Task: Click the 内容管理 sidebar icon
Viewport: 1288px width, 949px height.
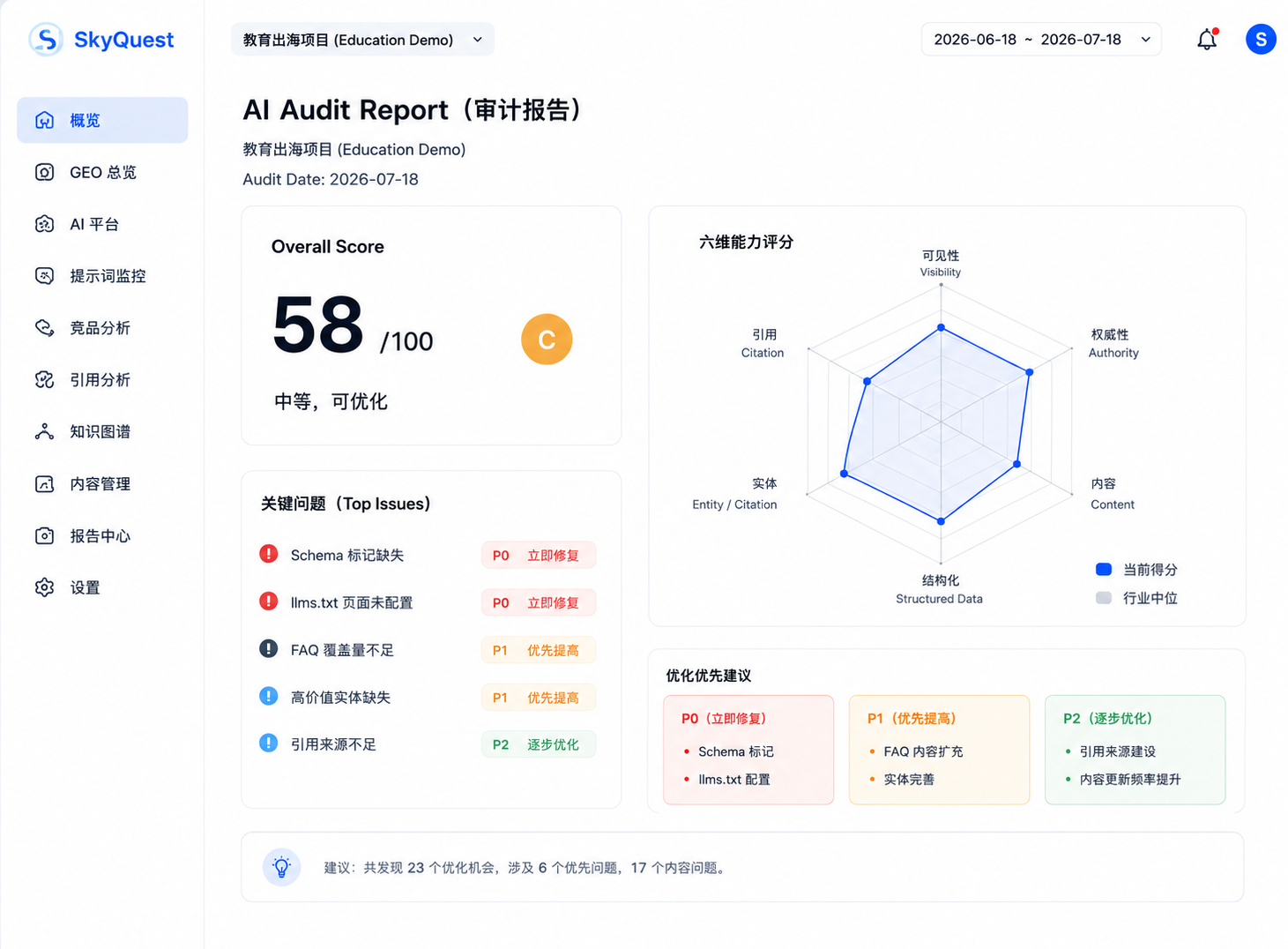Action: coord(44,483)
